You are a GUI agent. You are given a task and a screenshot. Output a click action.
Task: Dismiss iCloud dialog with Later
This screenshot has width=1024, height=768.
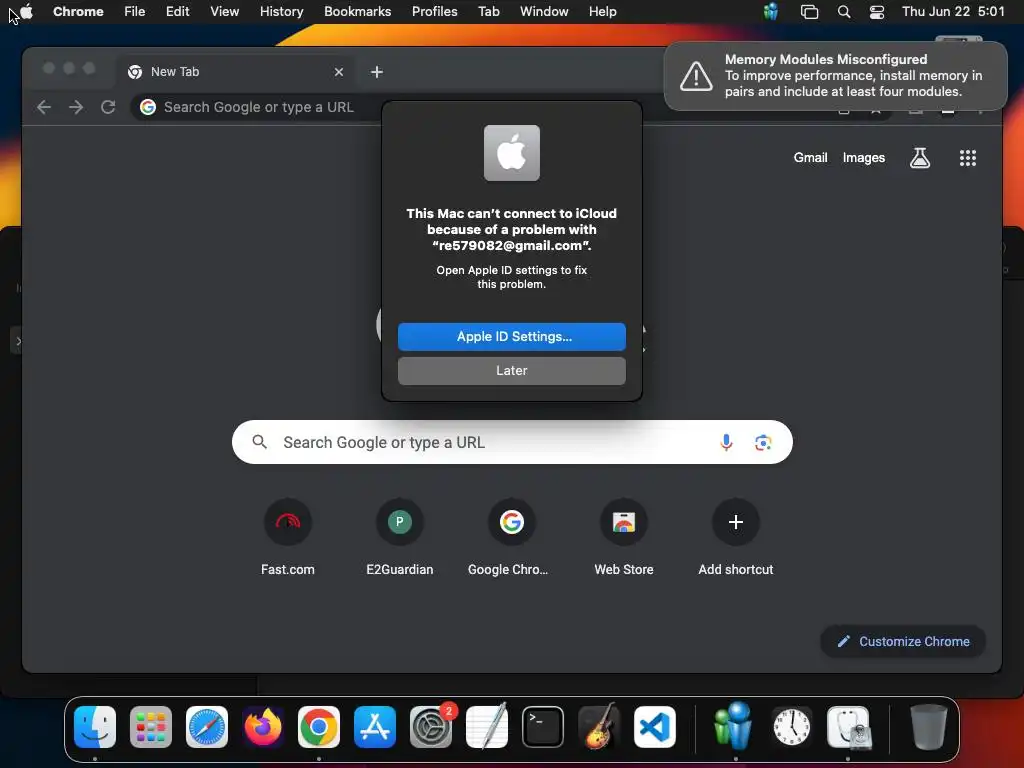click(x=511, y=370)
